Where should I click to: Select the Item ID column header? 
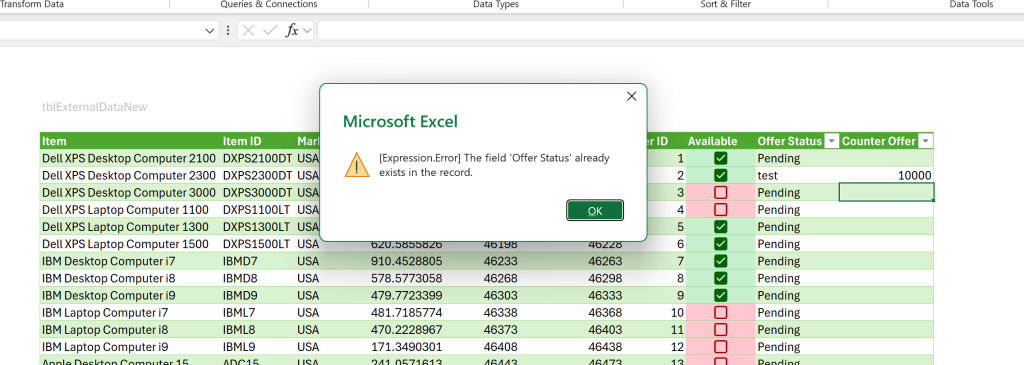point(258,141)
